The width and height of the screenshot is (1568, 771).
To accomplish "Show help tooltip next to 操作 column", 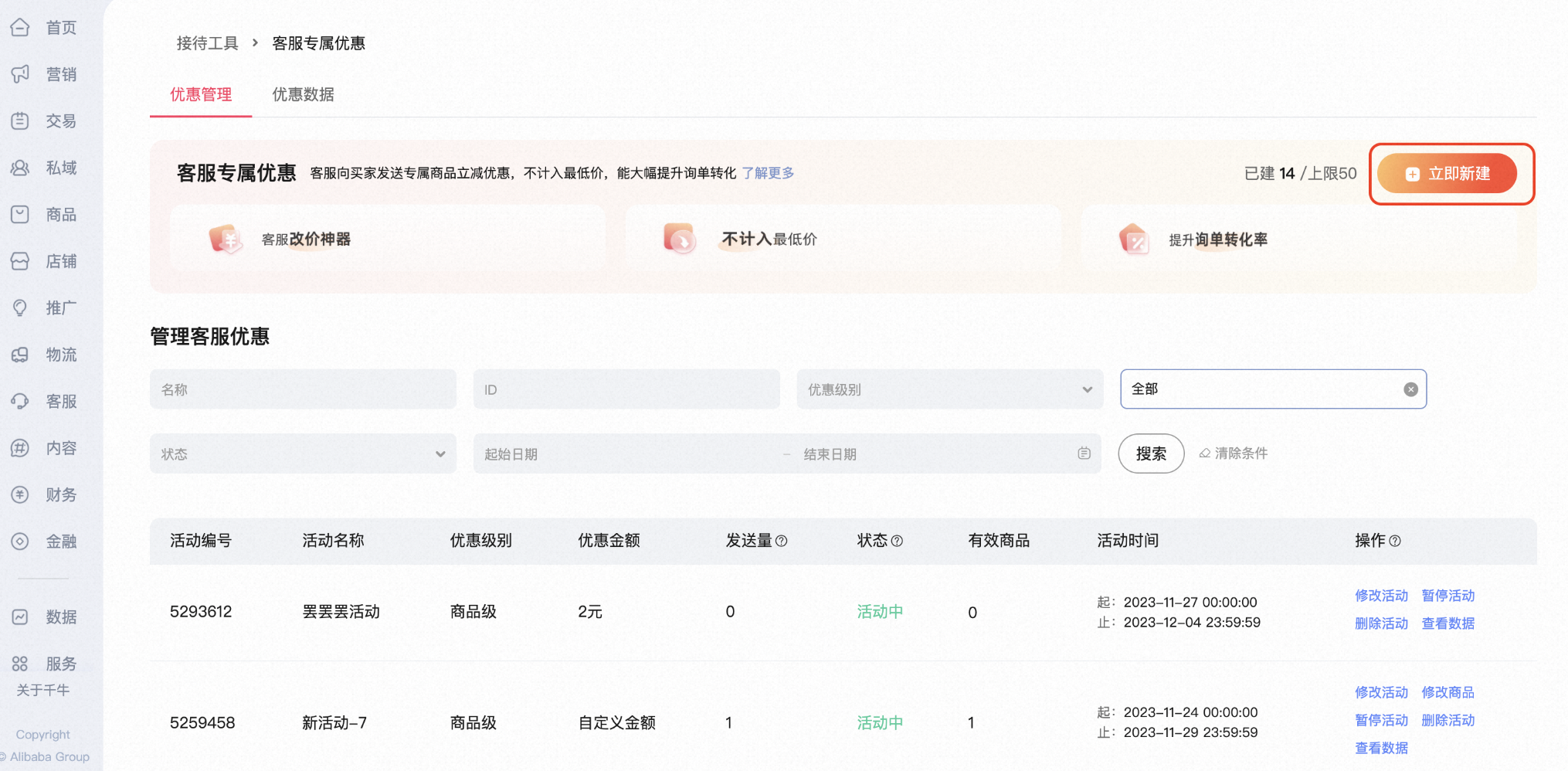I will coord(1395,541).
